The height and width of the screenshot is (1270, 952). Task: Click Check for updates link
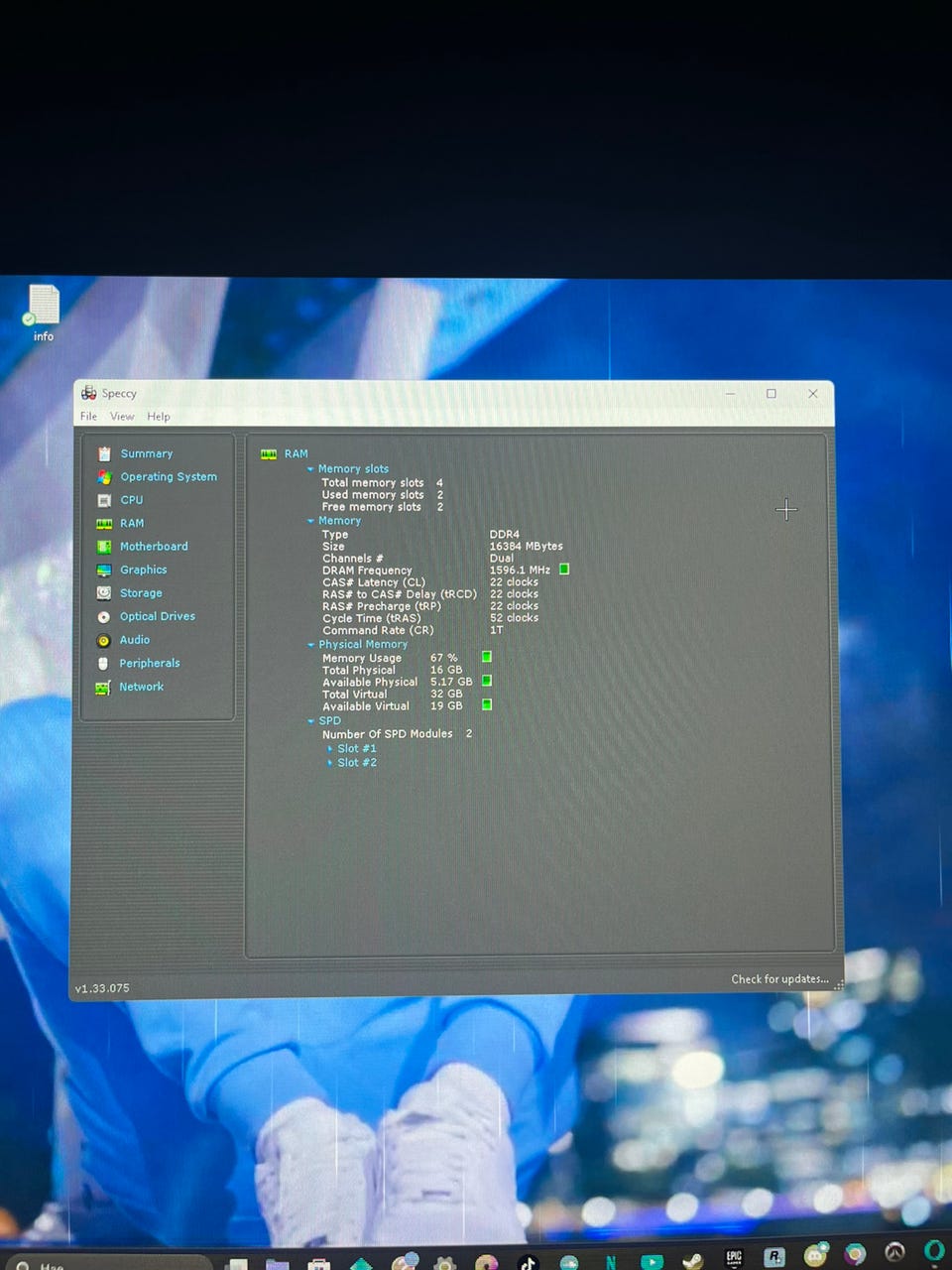tap(779, 979)
